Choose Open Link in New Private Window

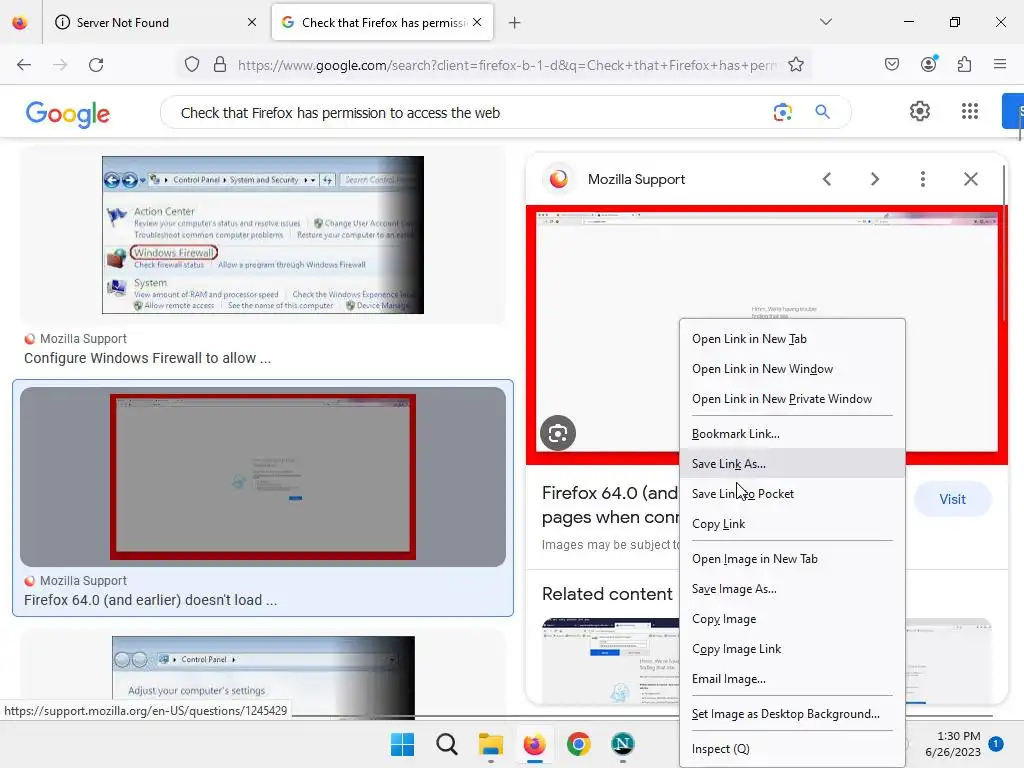click(x=792, y=399)
